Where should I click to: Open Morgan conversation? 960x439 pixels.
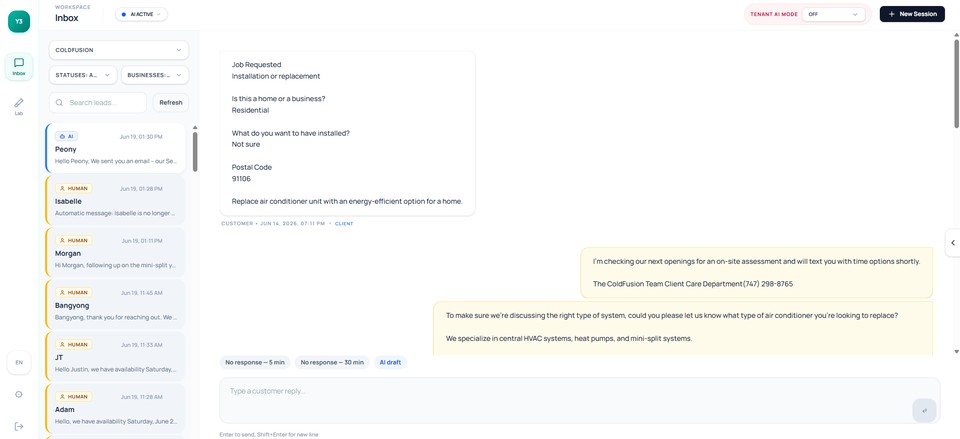point(115,253)
